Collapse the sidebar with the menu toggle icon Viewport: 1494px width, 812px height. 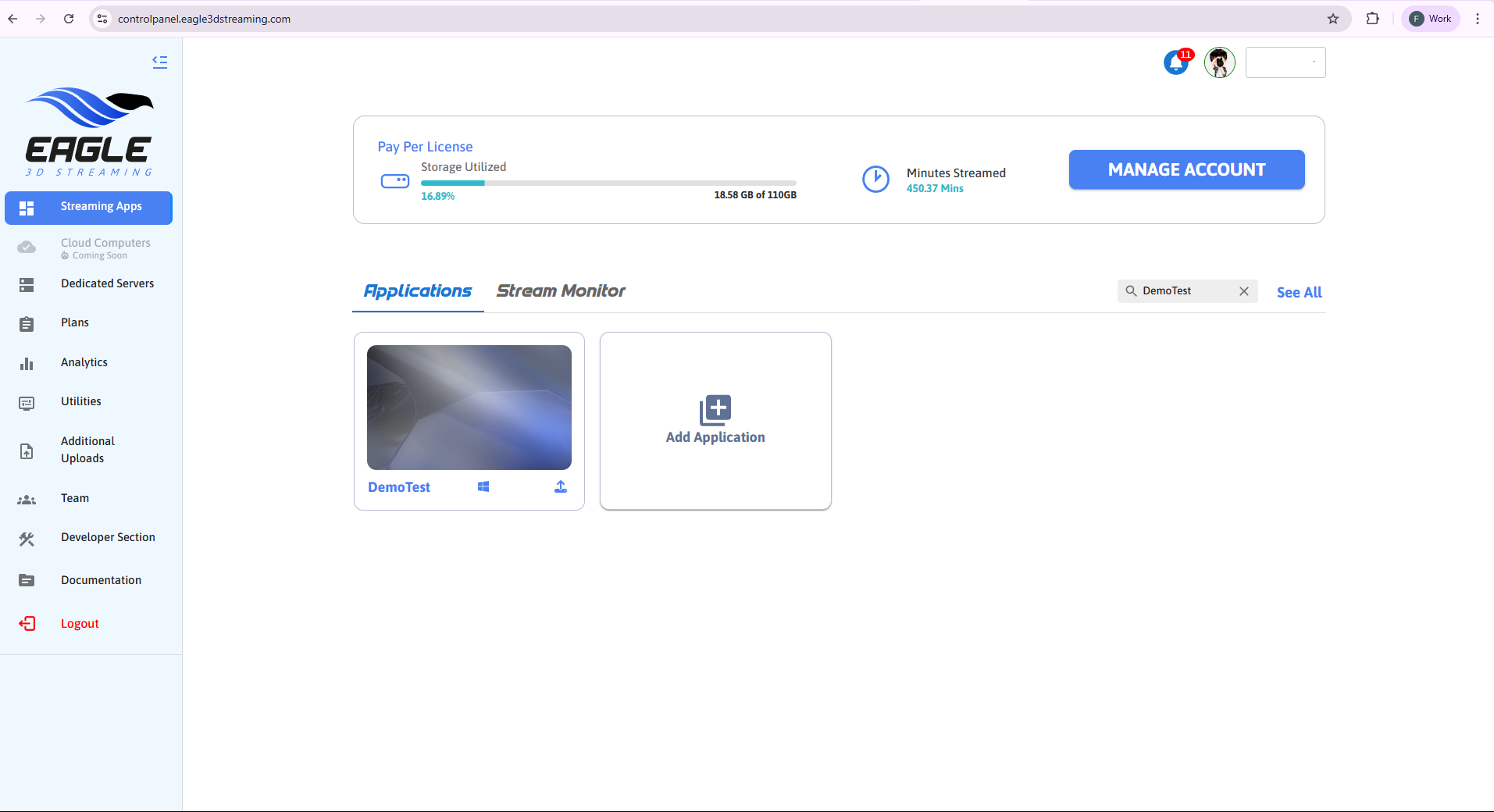tap(160, 62)
